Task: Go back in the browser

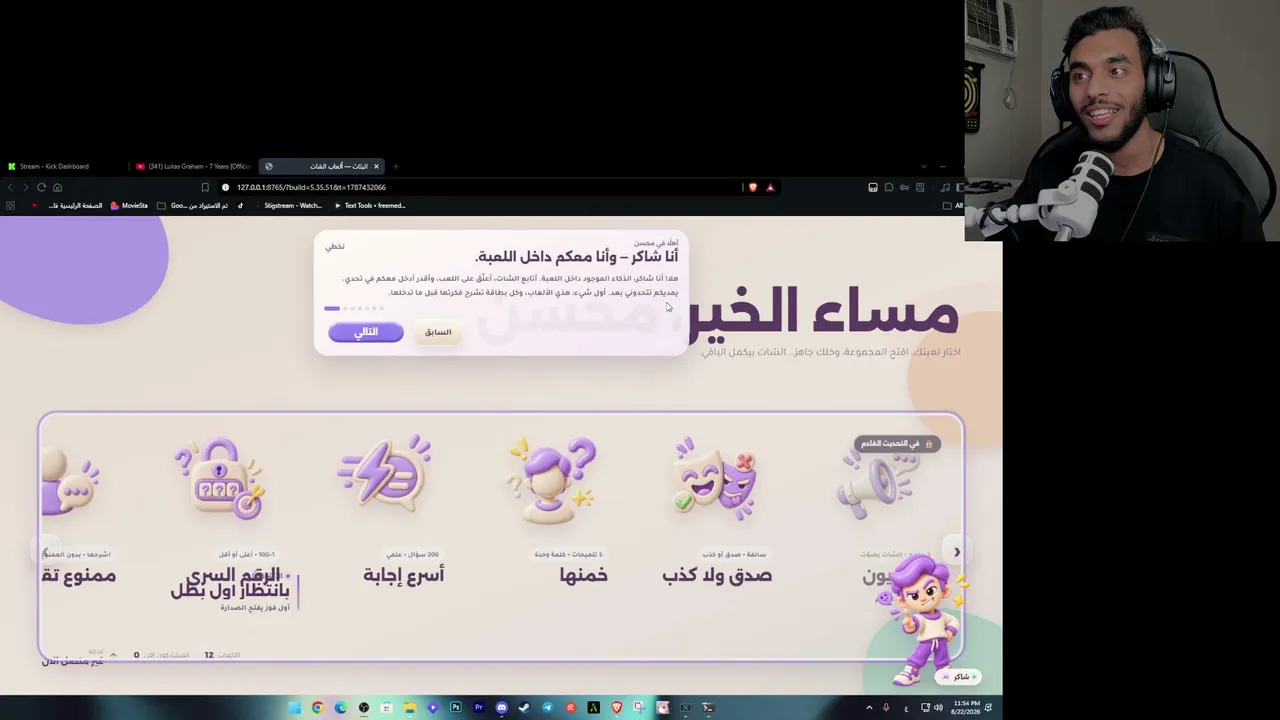Action: [x=10, y=187]
